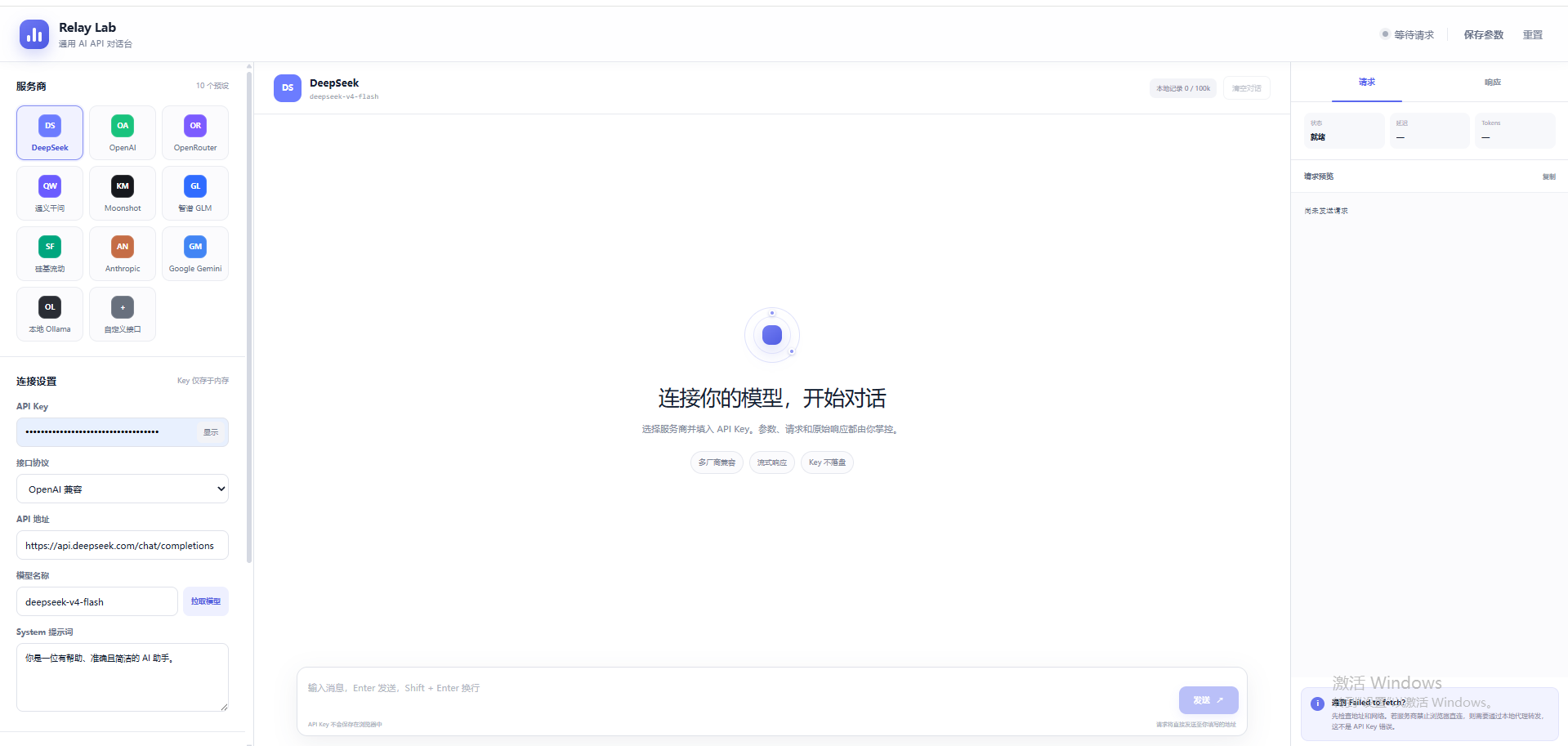Click the 10 个预设 count label
Viewport: 1568px width, 746px height.
212,86
